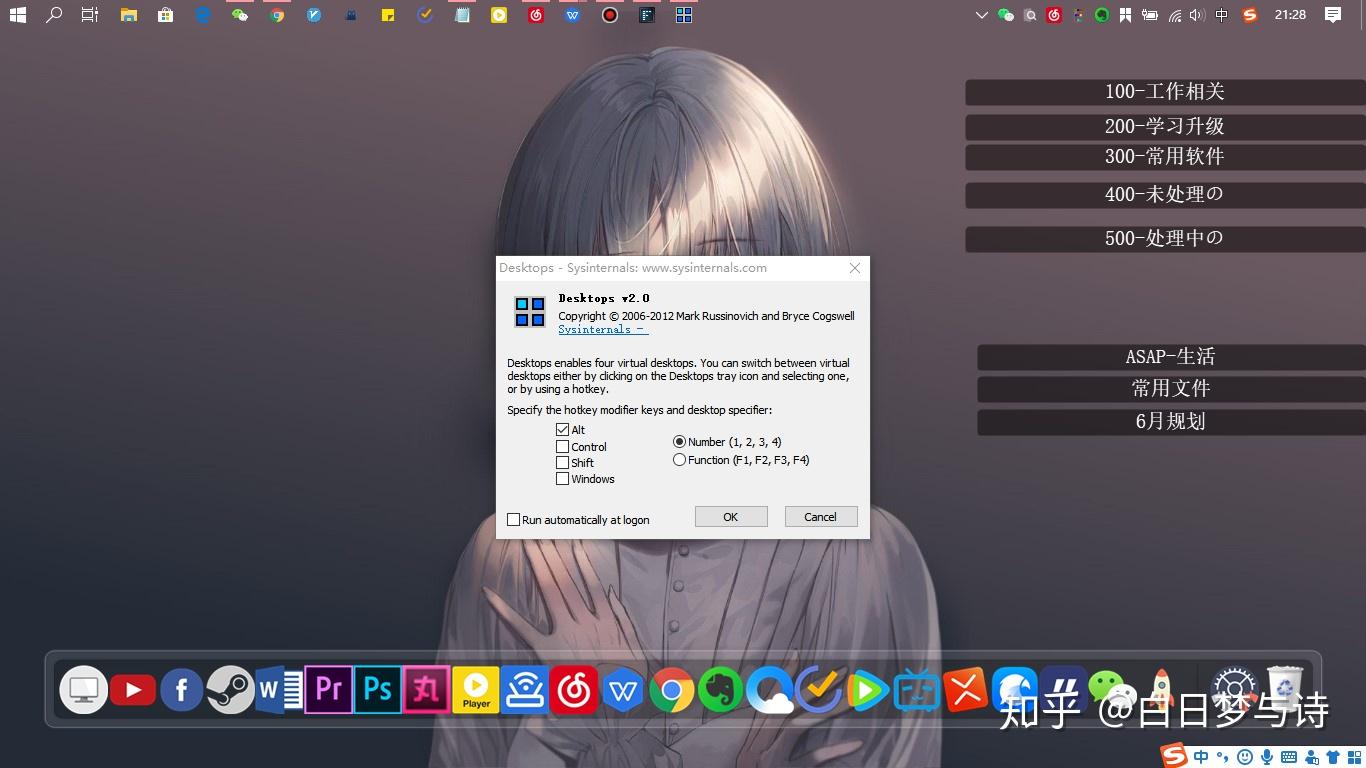Expand the hidden tray icons chevron
The width and height of the screenshot is (1366, 768).
[981, 15]
